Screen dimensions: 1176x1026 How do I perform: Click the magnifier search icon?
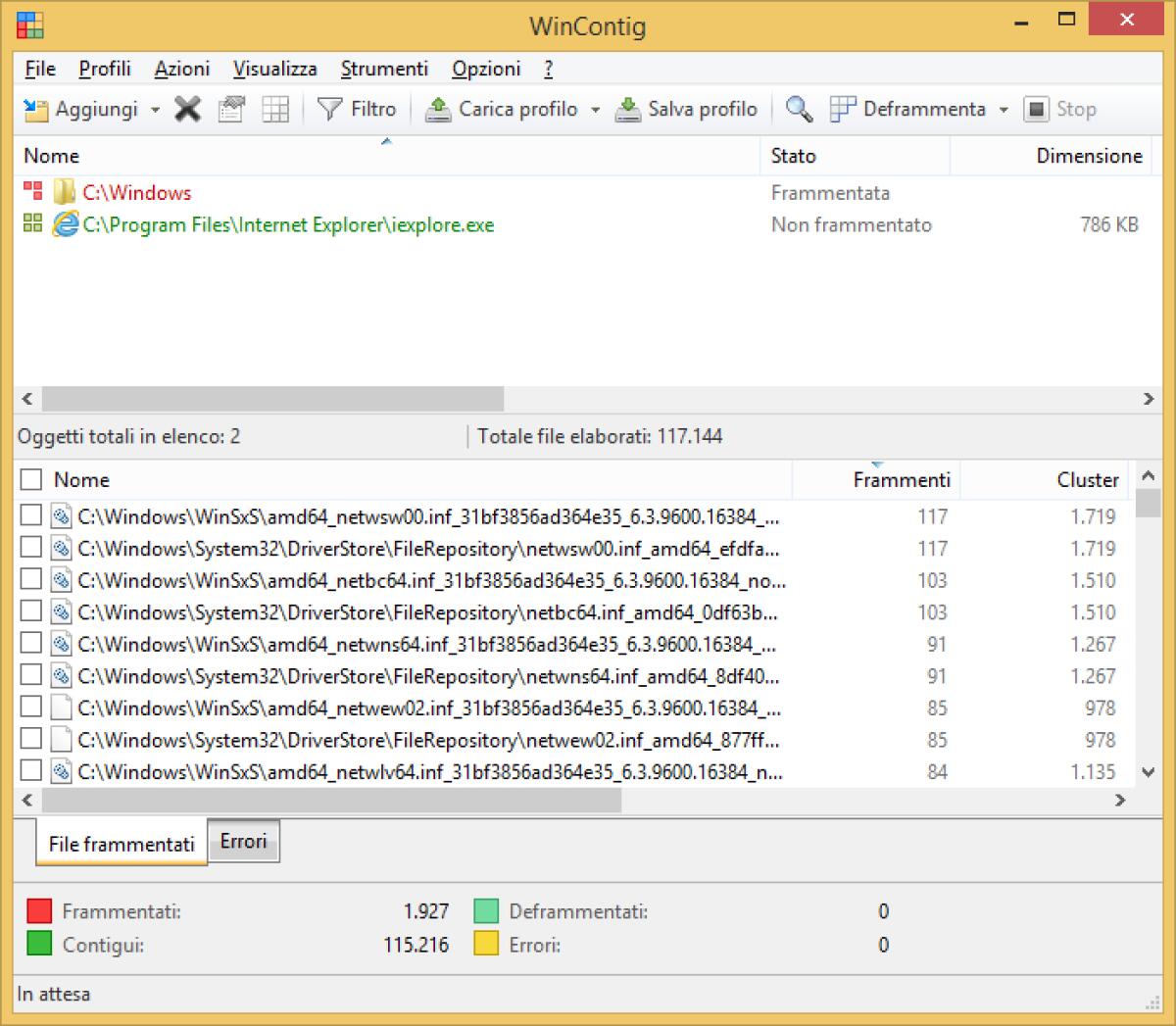[x=798, y=109]
